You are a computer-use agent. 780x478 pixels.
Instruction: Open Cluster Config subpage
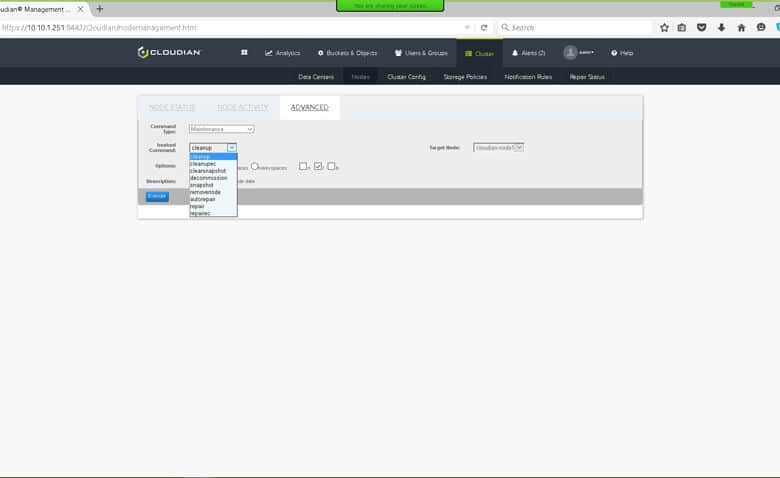point(406,77)
